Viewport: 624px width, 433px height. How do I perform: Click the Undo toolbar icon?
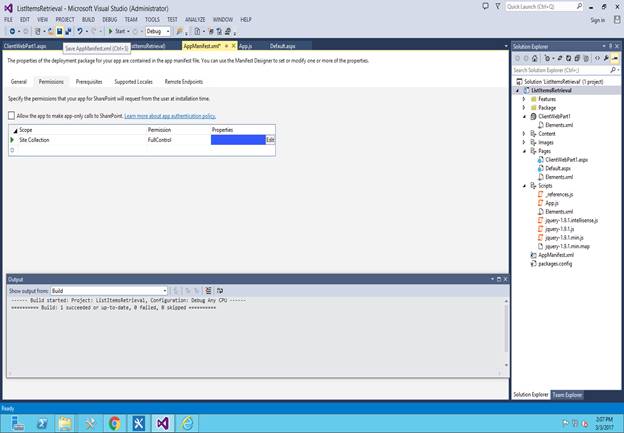click(x=80, y=31)
